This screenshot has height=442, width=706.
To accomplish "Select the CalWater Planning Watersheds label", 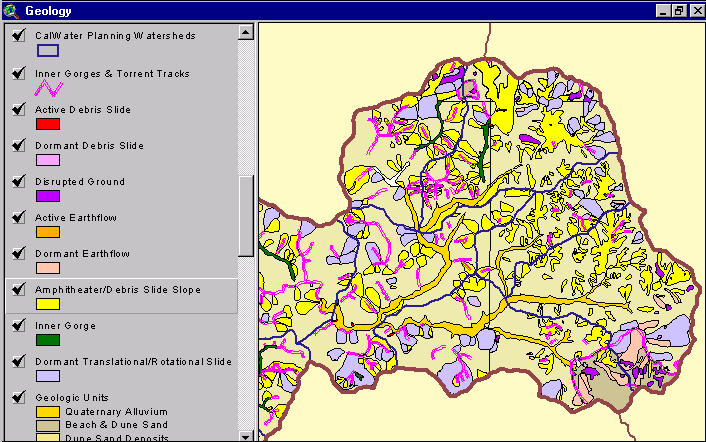I will (115, 36).
